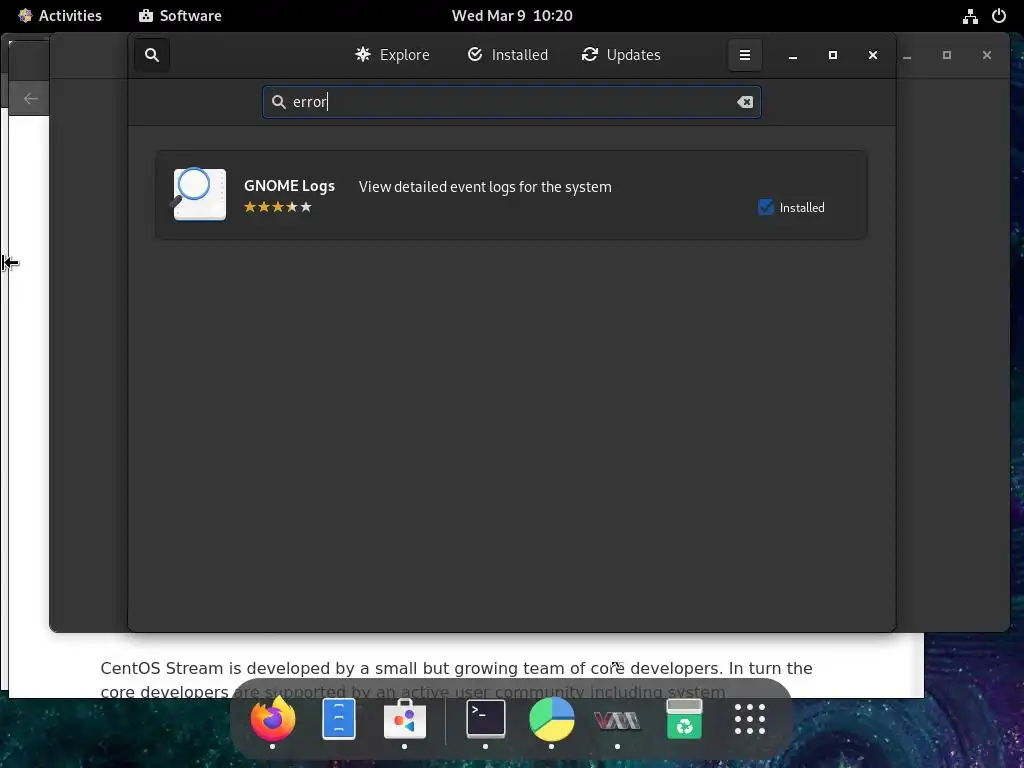
Task: Open the power menu icon in top bar
Action: point(999,16)
